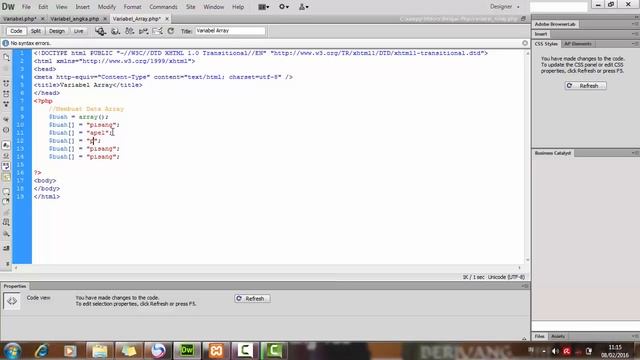
Task: Click the refresh design view icon
Action: (171, 31)
